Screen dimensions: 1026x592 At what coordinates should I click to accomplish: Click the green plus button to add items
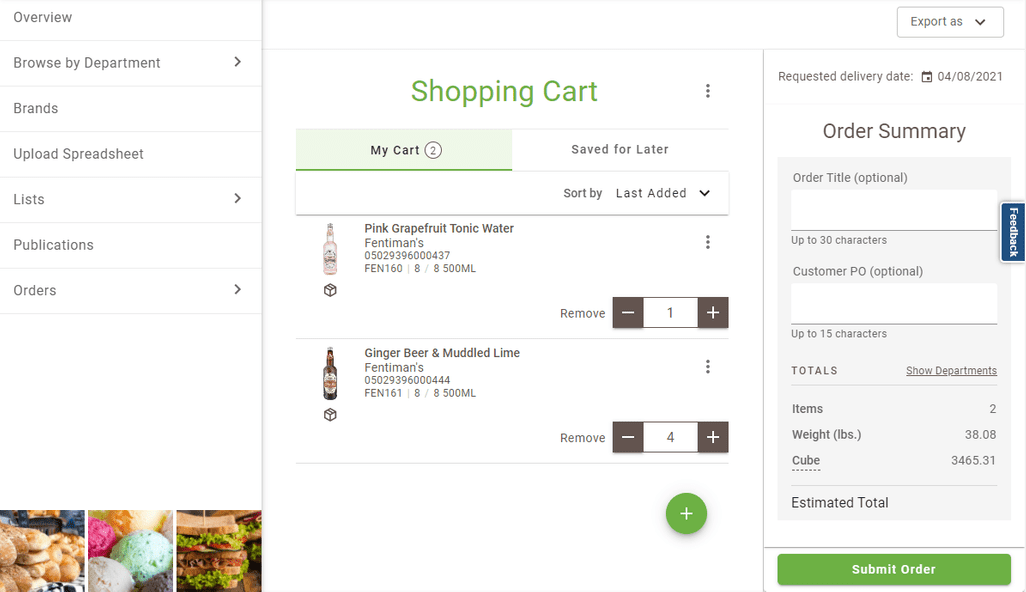click(686, 513)
